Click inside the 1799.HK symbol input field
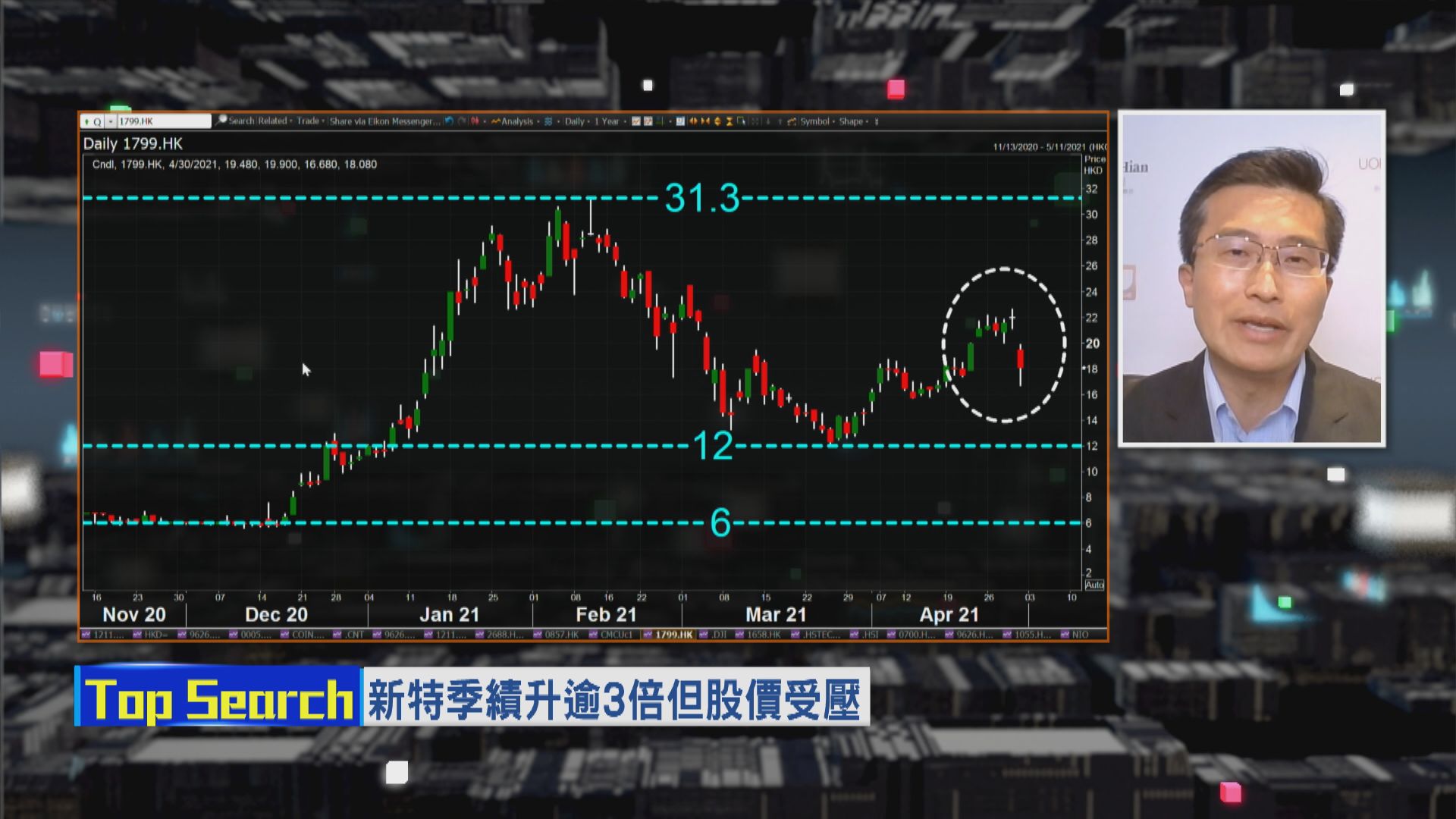Screen dimensions: 1456x819 159,121
